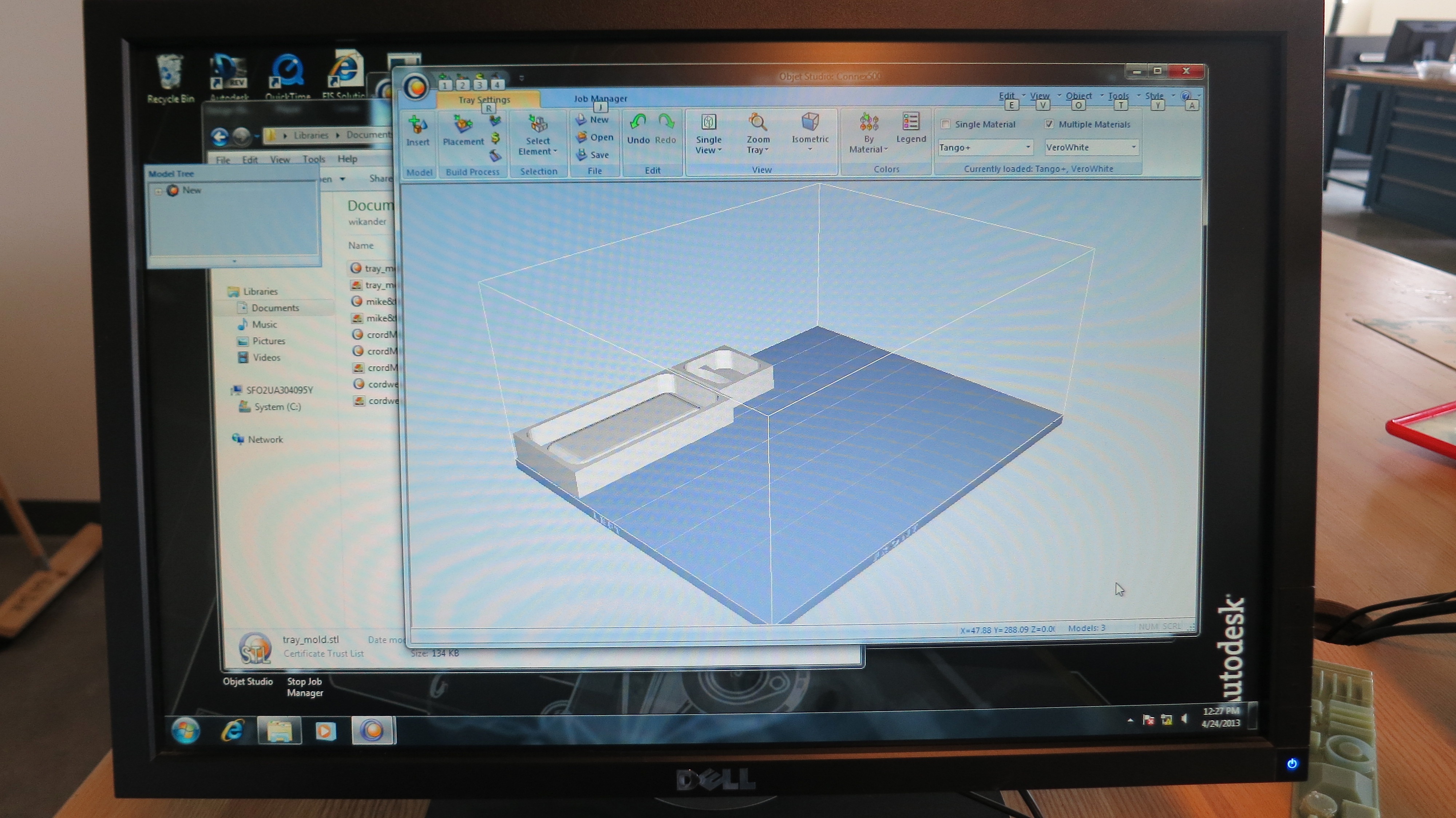Click the Insert model icon

pyautogui.click(x=418, y=126)
